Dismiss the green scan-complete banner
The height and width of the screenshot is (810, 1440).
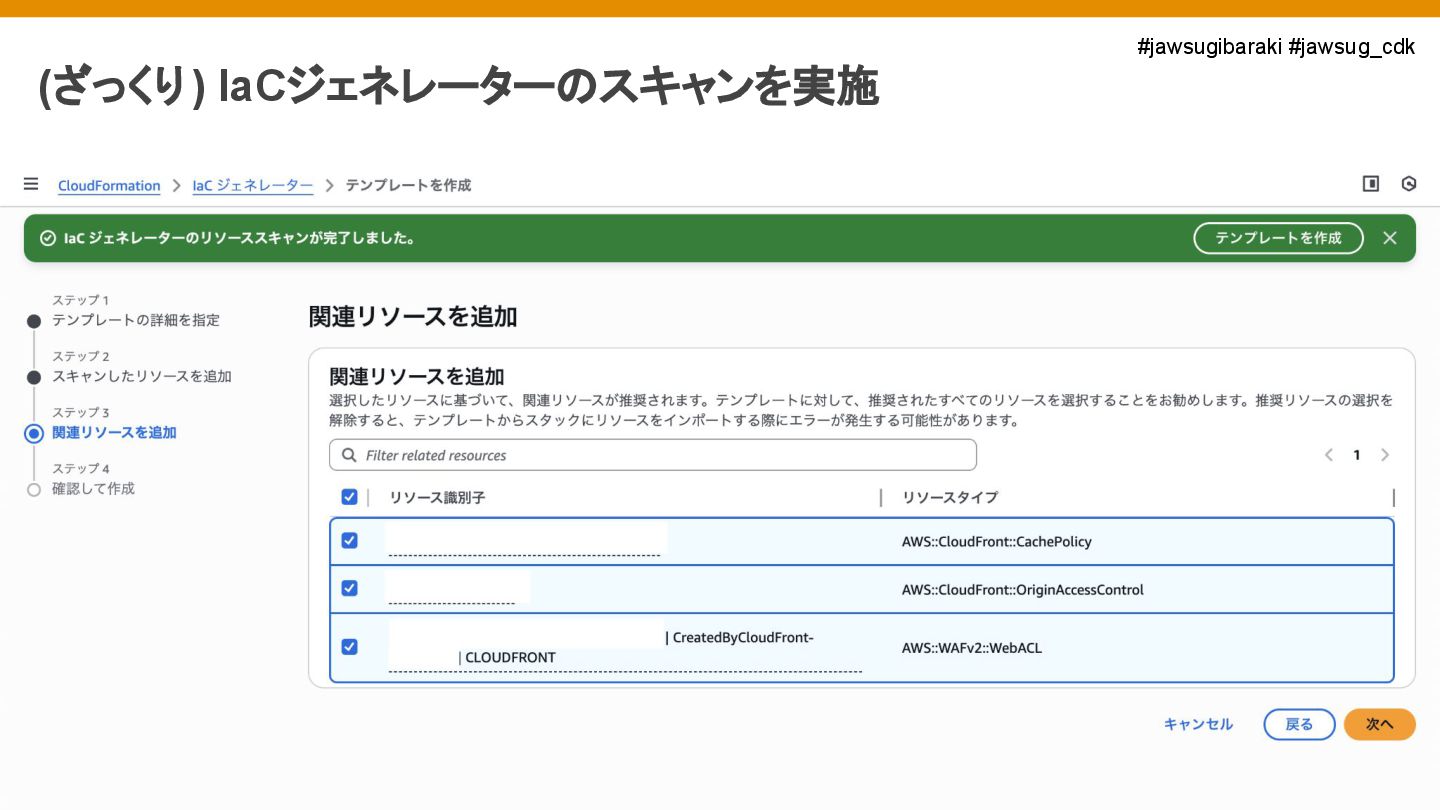pyautogui.click(x=1390, y=238)
